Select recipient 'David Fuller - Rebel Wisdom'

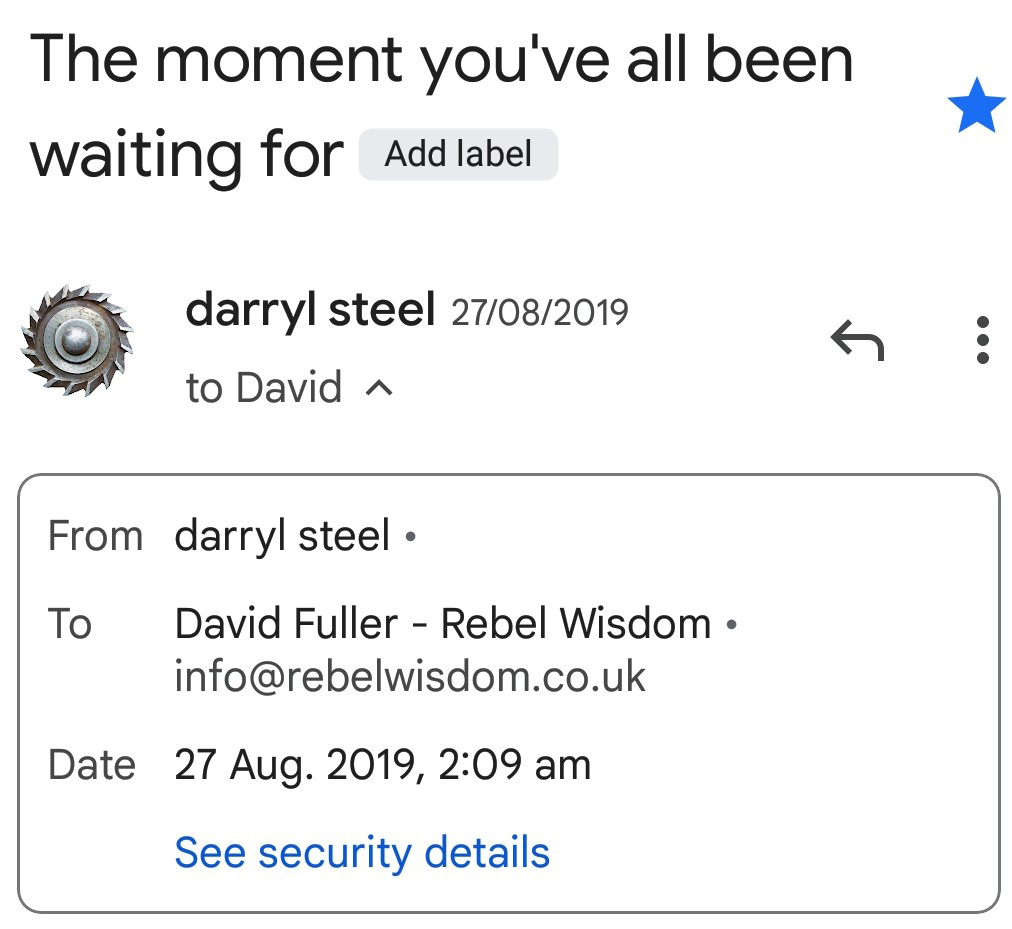tap(442, 624)
